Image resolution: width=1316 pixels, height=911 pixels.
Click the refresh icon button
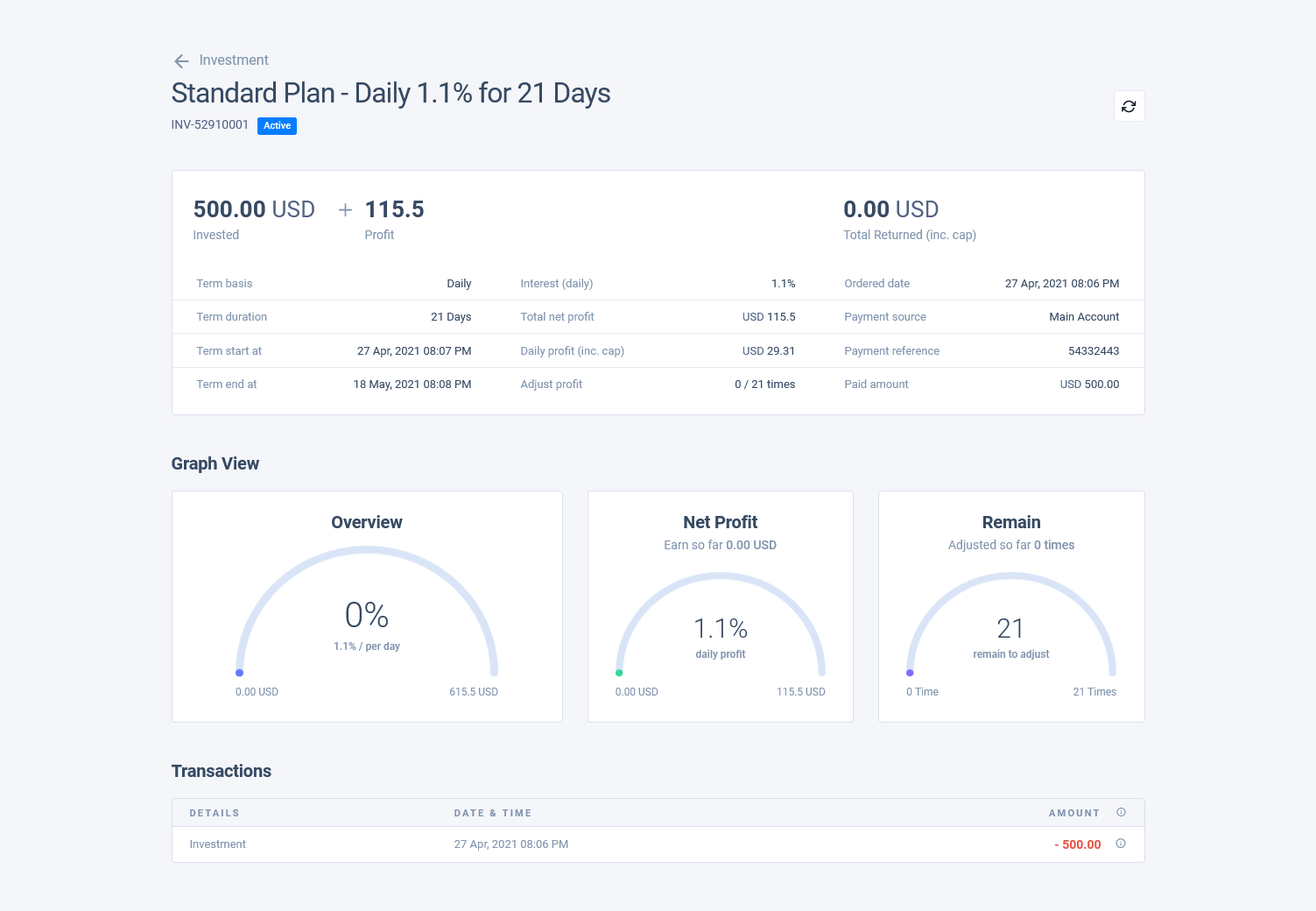(x=1129, y=106)
